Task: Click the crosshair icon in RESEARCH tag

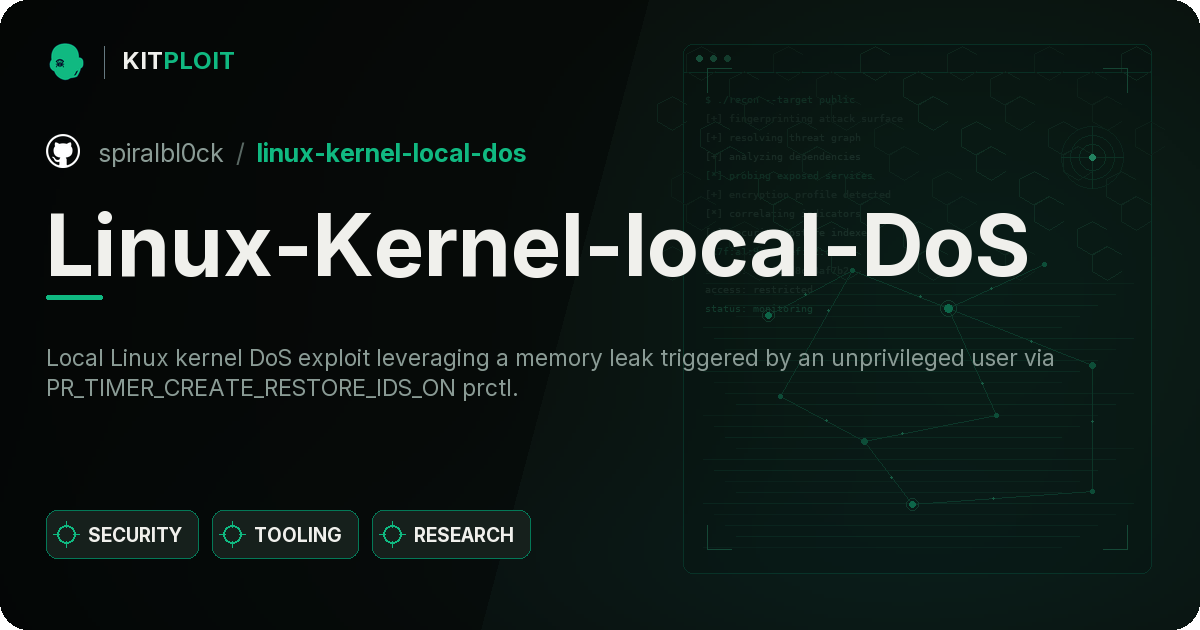Action: pos(393,535)
